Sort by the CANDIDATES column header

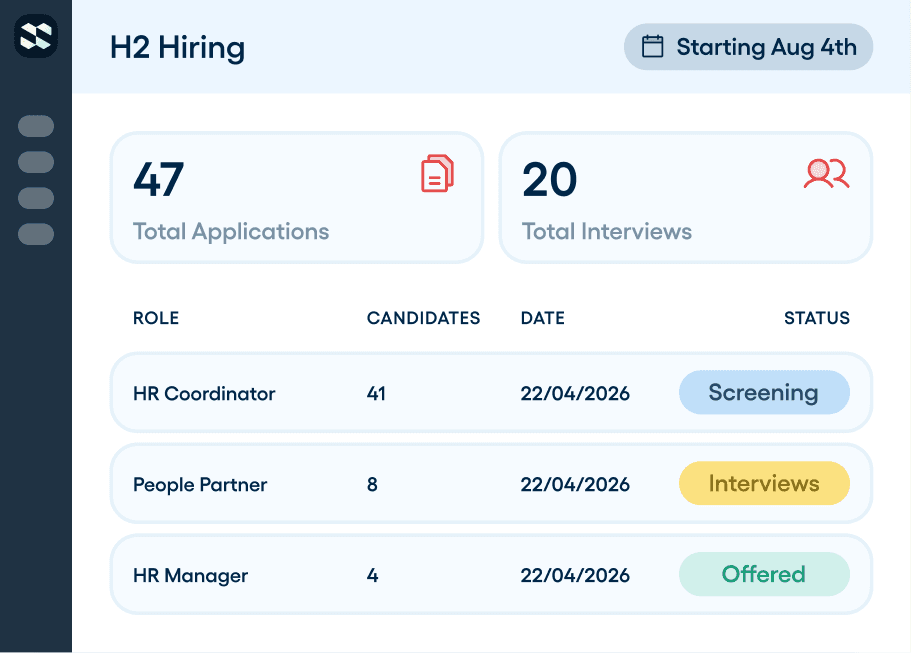tap(423, 318)
